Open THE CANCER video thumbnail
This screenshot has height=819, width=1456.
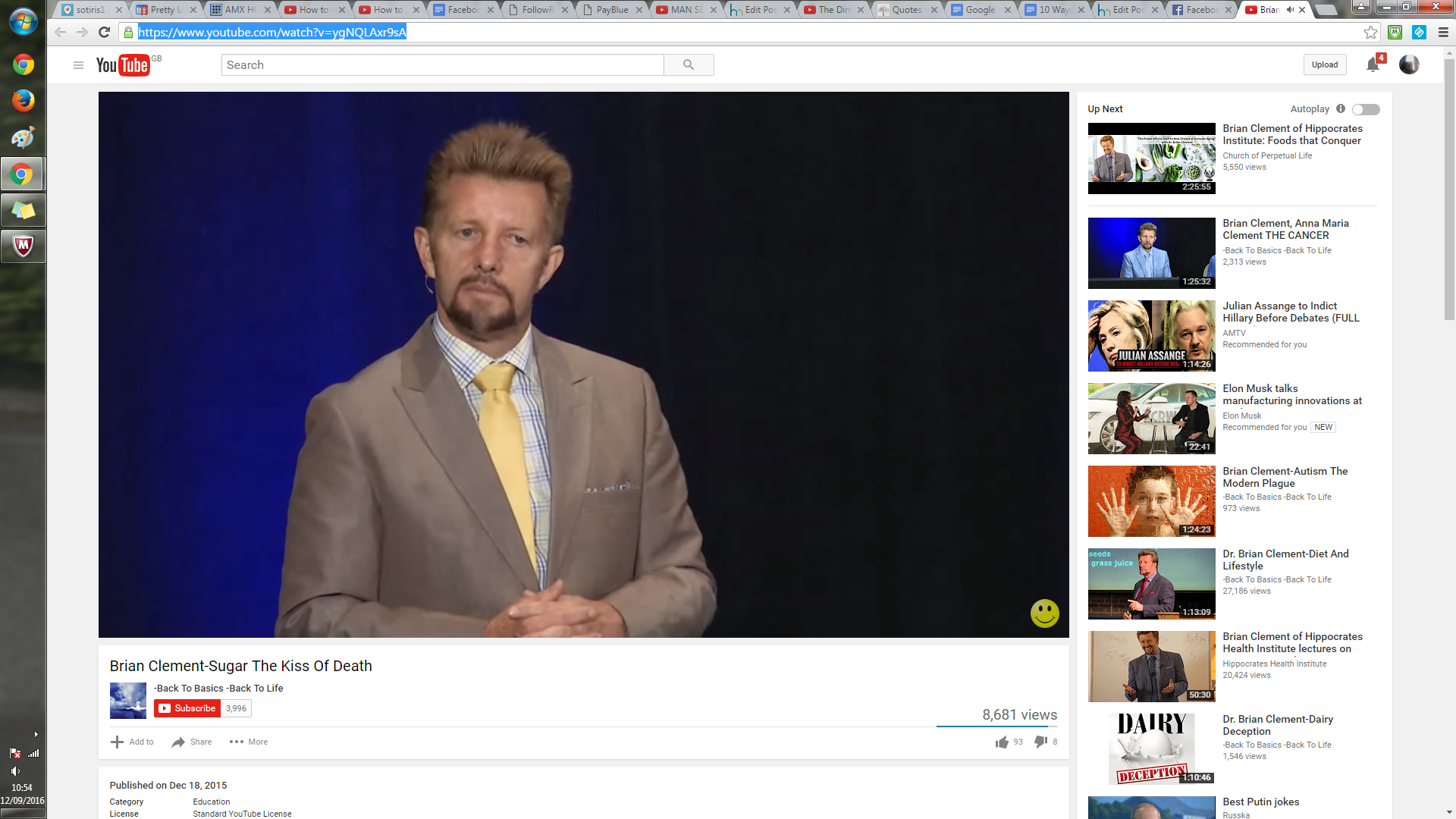1151,253
